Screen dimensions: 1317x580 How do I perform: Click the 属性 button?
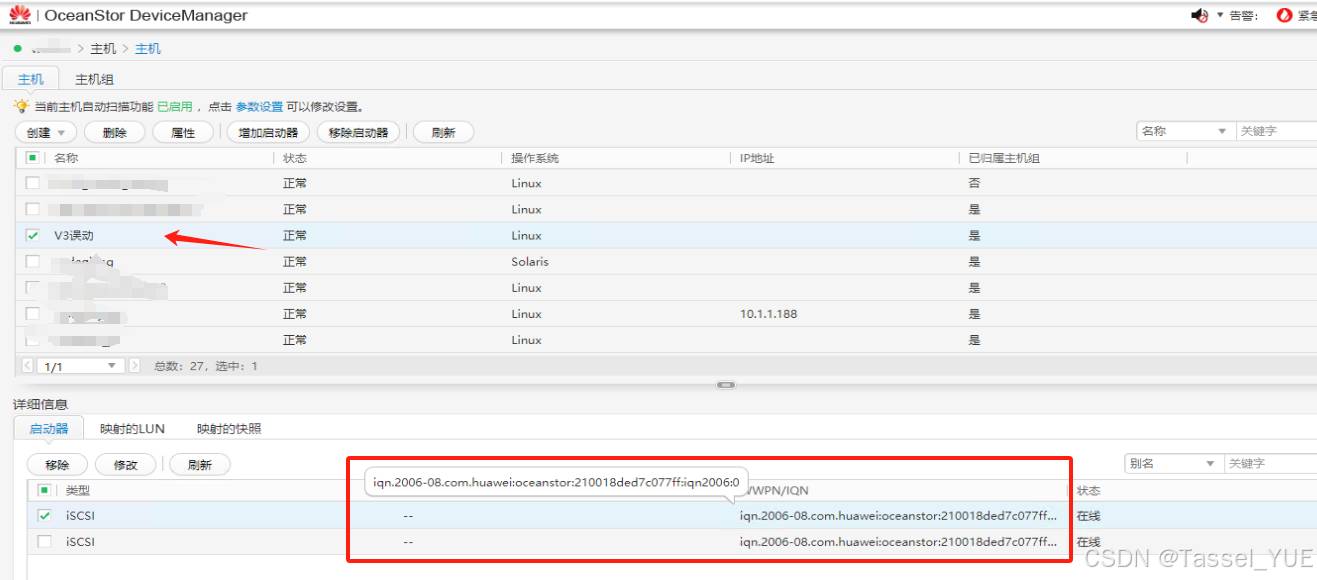click(x=184, y=132)
